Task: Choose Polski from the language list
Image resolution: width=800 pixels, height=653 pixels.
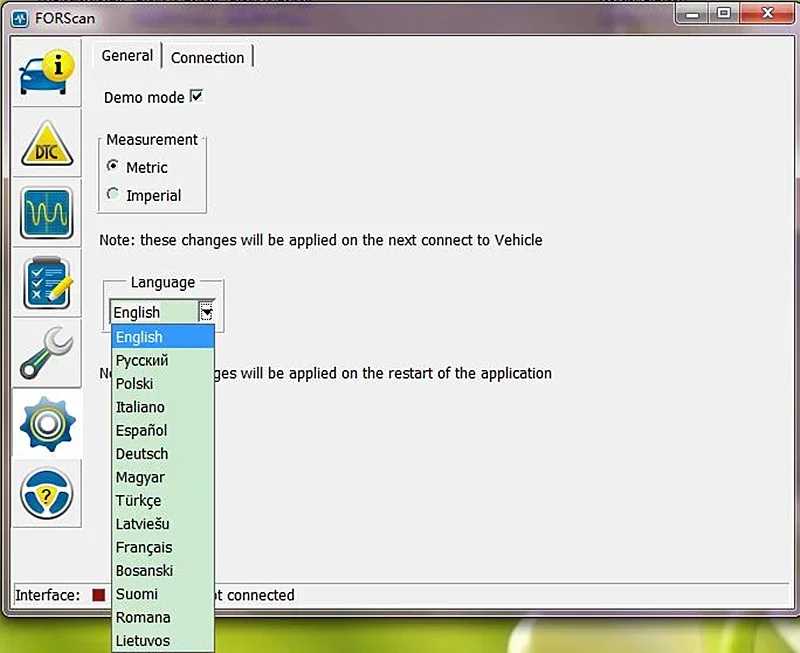Action: click(163, 384)
